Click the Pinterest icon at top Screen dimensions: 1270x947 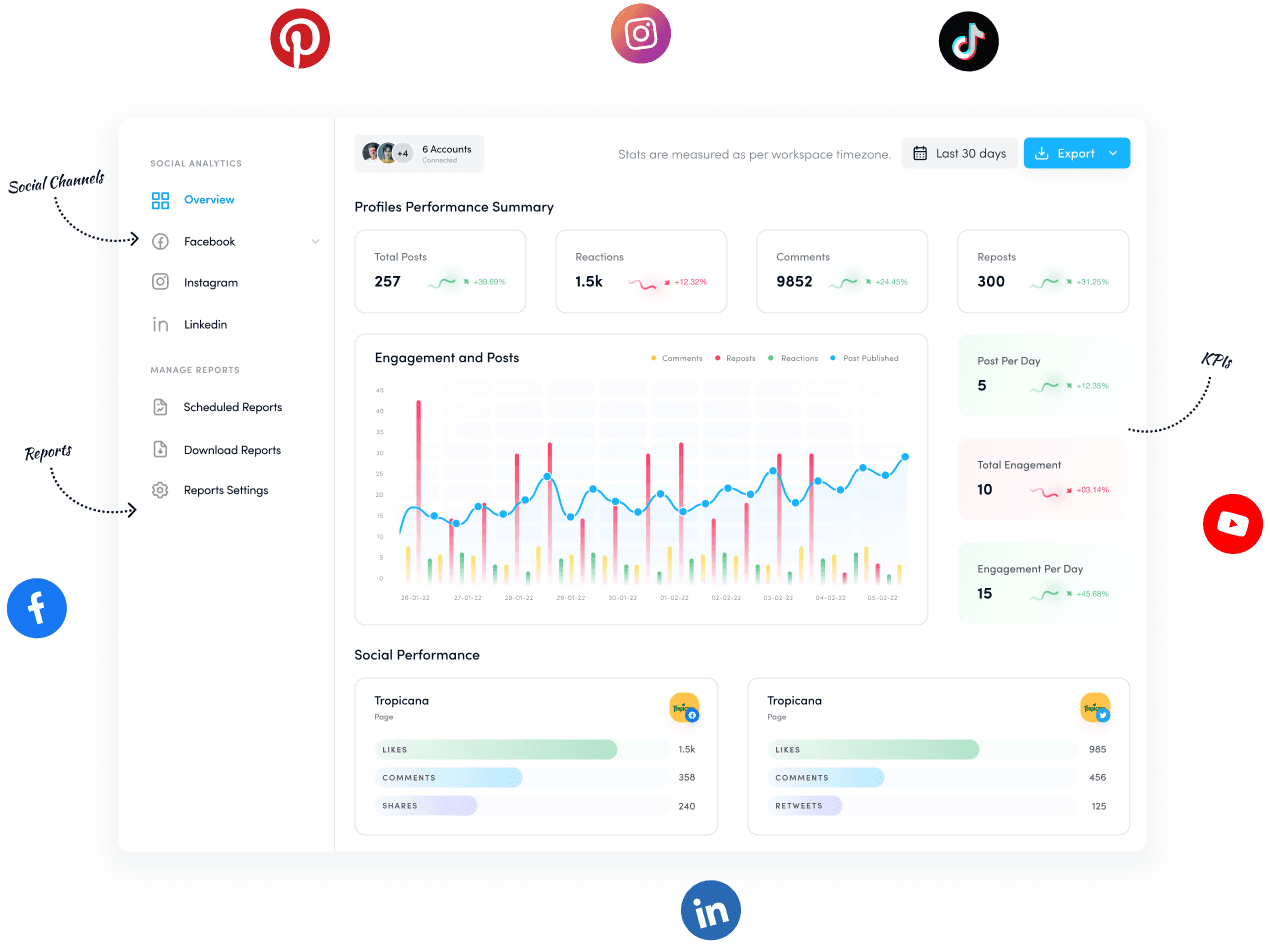coord(299,40)
